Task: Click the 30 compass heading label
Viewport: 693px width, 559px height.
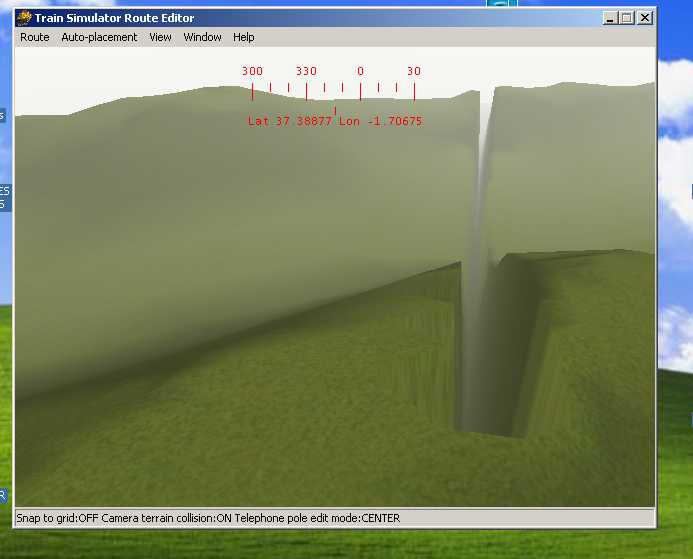Action: point(414,71)
